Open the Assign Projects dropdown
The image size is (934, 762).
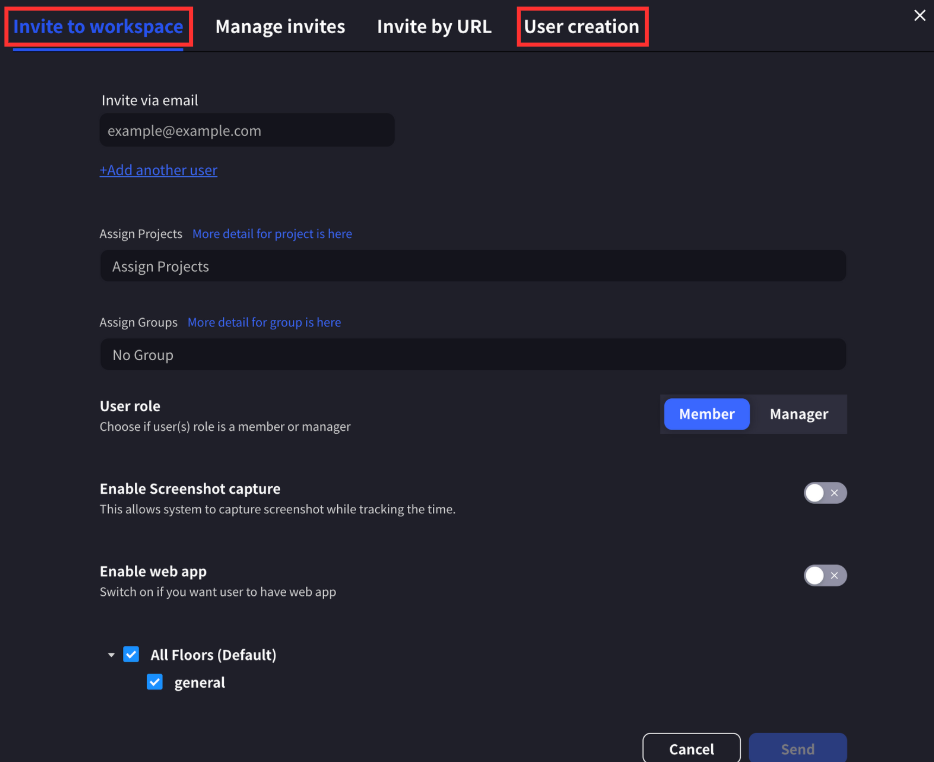click(x=472, y=266)
